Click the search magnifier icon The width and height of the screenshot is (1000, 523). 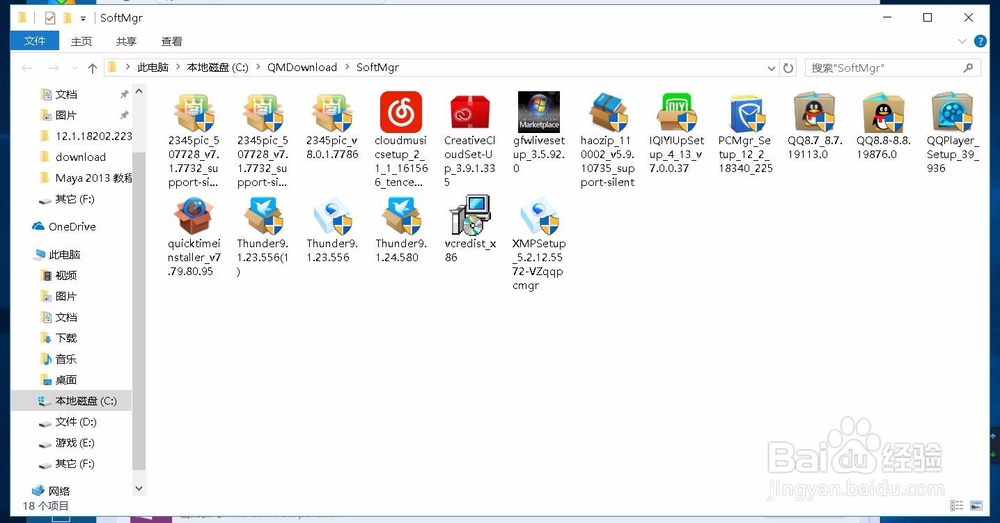point(968,68)
